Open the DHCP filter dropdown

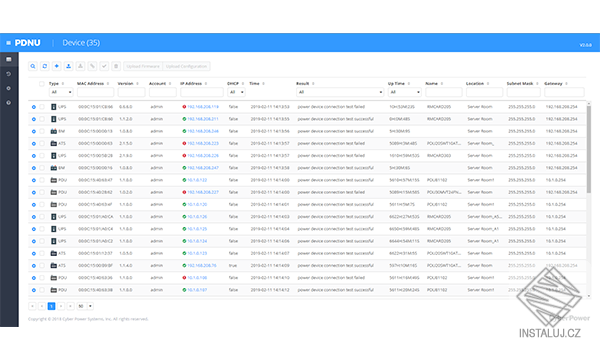pos(236,92)
